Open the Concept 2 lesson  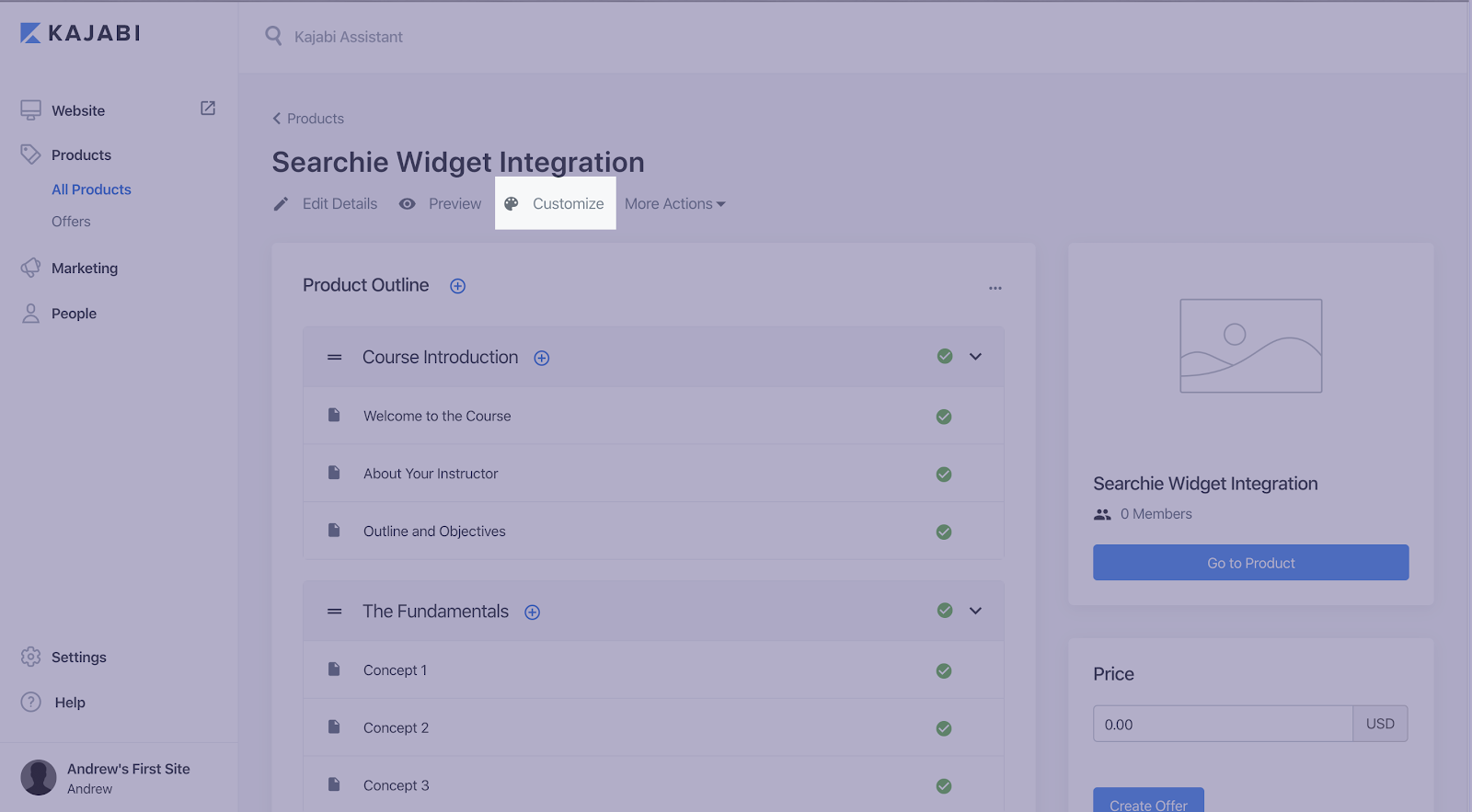pyautogui.click(x=396, y=727)
